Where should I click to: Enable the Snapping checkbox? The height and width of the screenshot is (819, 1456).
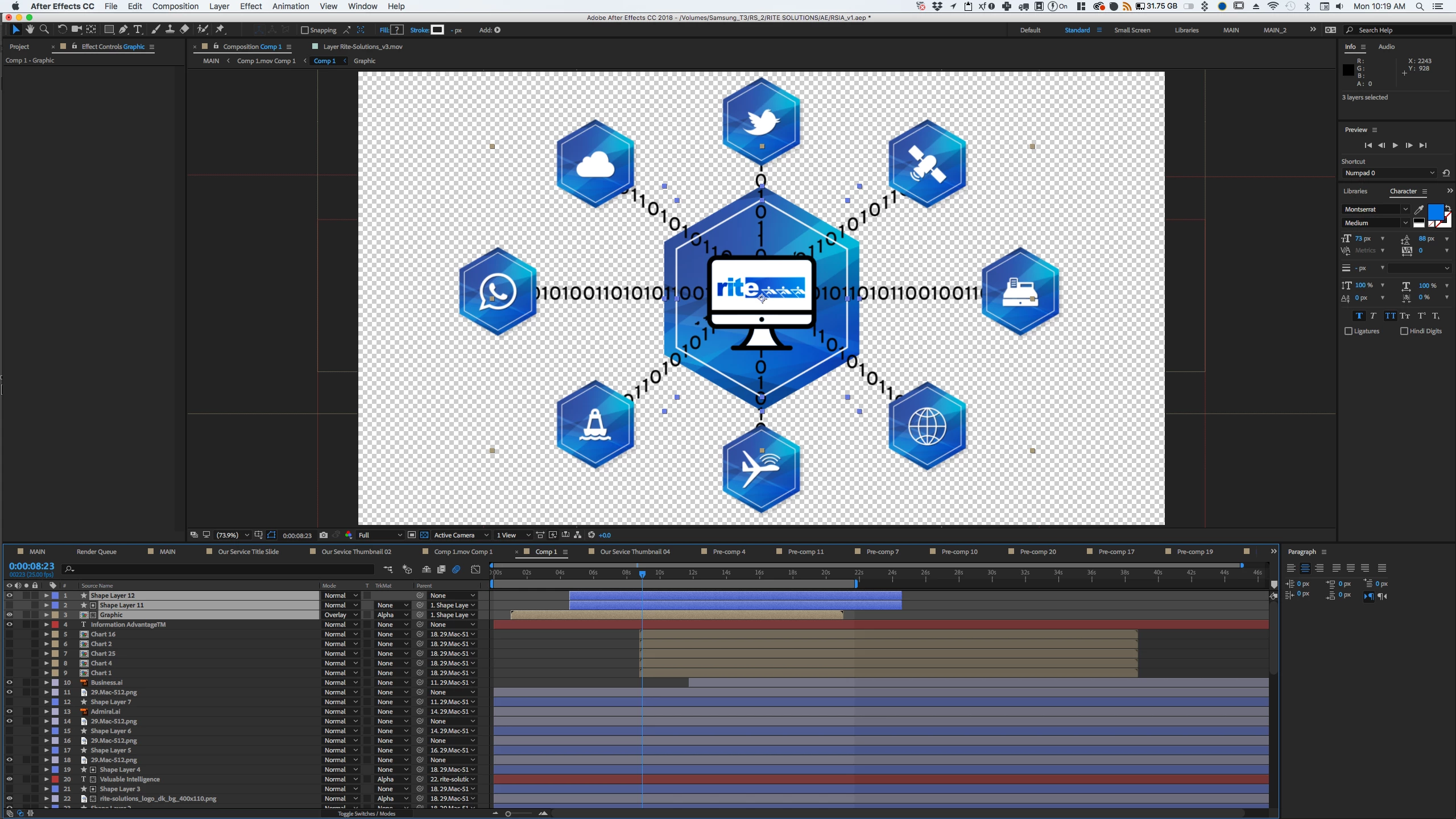click(x=305, y=30)
